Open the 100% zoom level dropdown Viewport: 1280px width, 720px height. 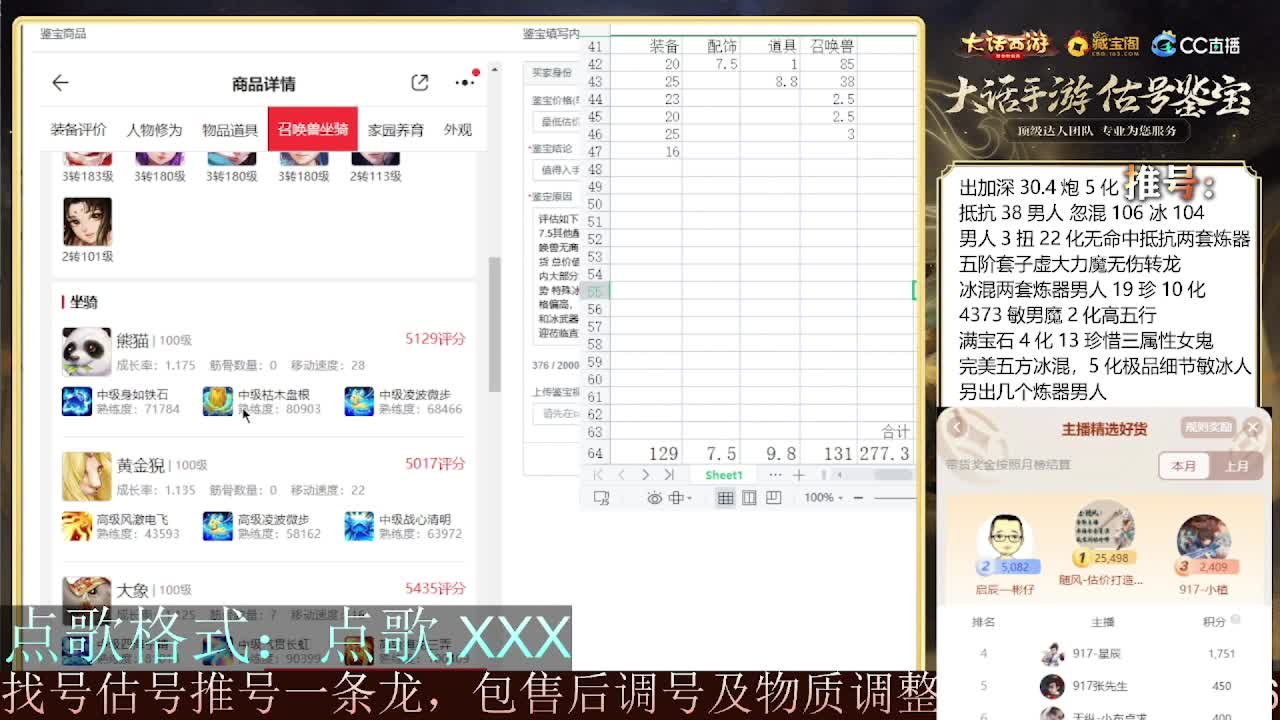(x=824, y=498)
